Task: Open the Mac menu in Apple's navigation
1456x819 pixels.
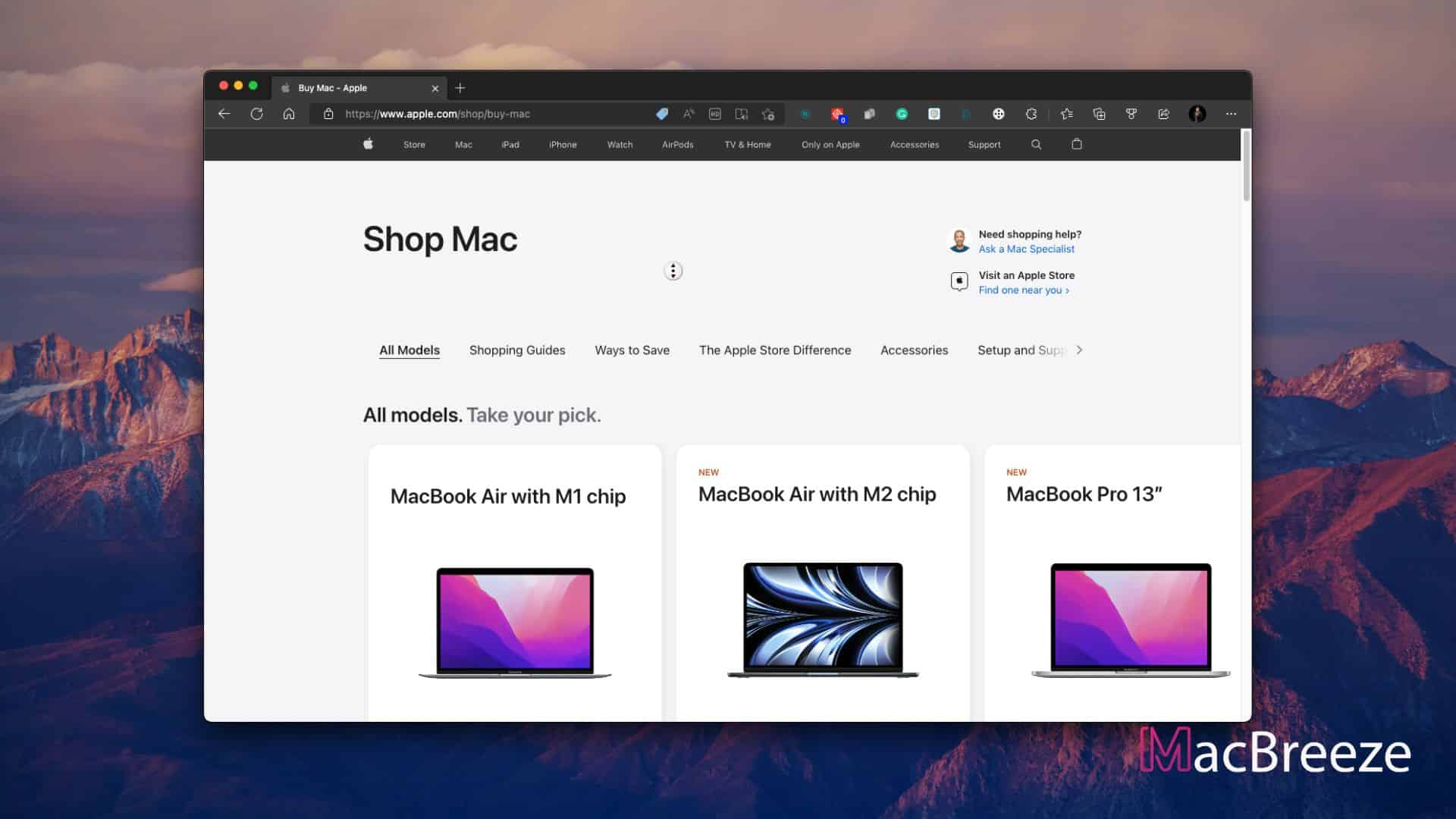Action: [x=463, y=144]
